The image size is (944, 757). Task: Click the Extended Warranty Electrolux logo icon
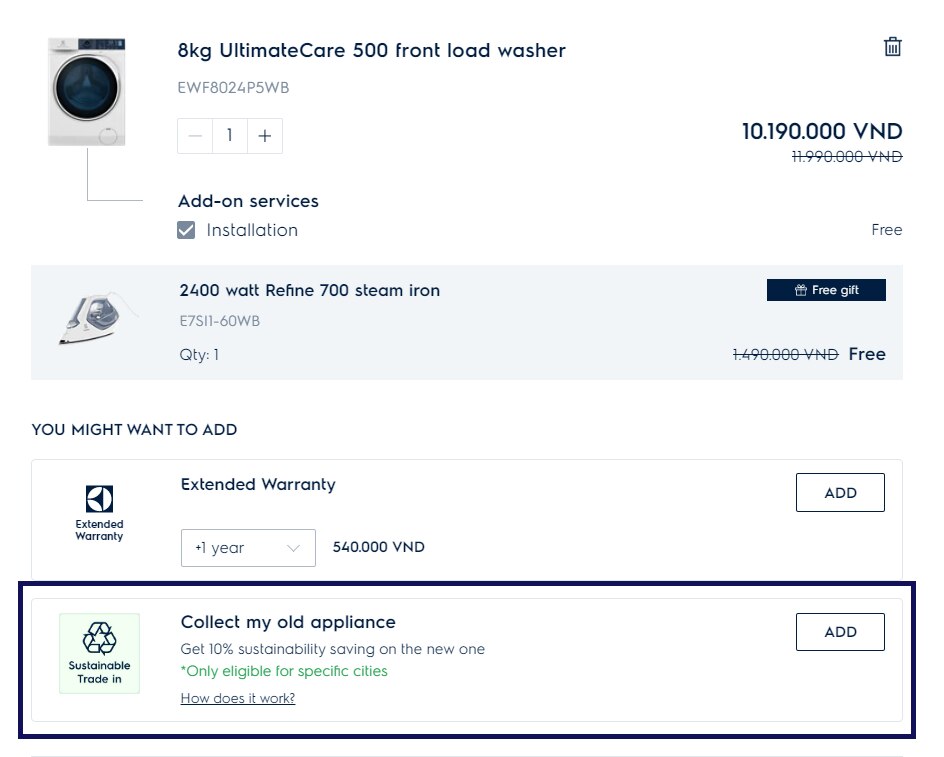coord(99,499)
